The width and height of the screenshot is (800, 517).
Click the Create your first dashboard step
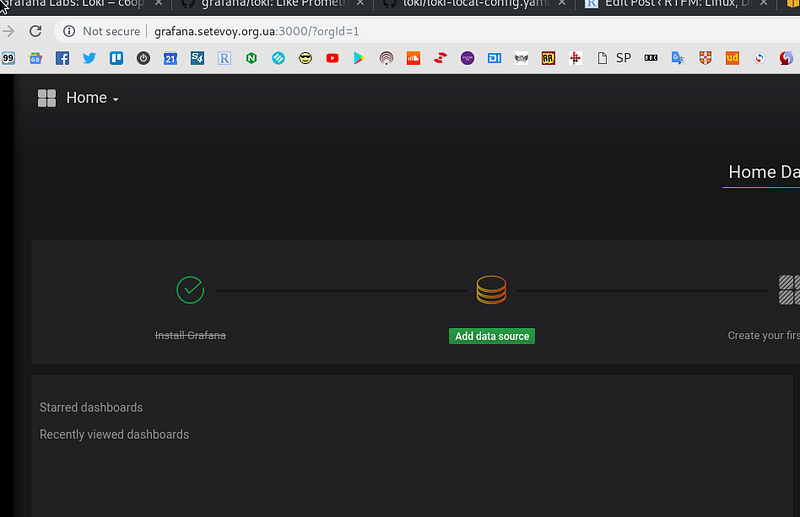click(x=763, y=335)
